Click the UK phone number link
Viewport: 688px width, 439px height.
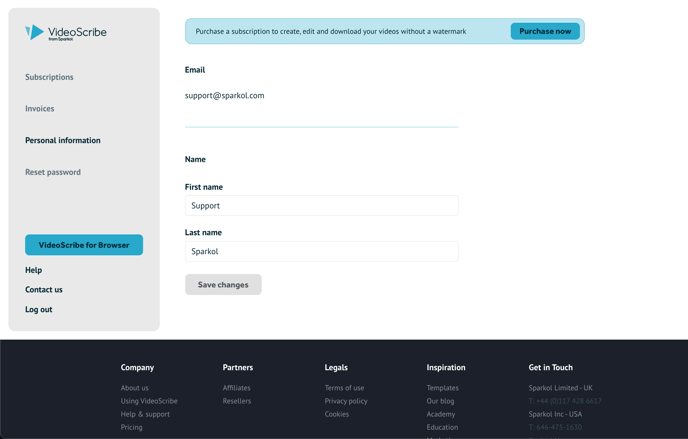(565, 401)
